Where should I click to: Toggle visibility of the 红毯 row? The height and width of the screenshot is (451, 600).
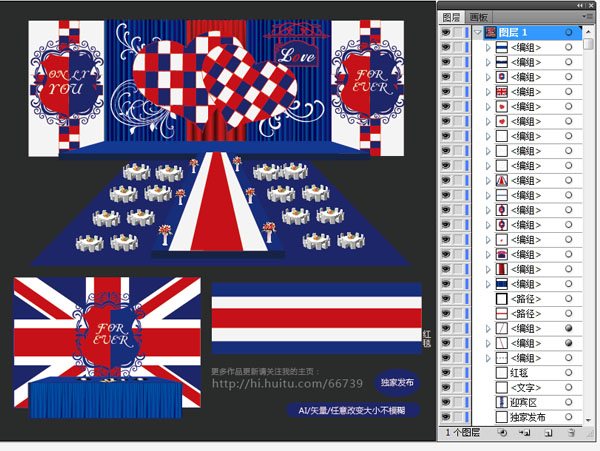(446, 372)
